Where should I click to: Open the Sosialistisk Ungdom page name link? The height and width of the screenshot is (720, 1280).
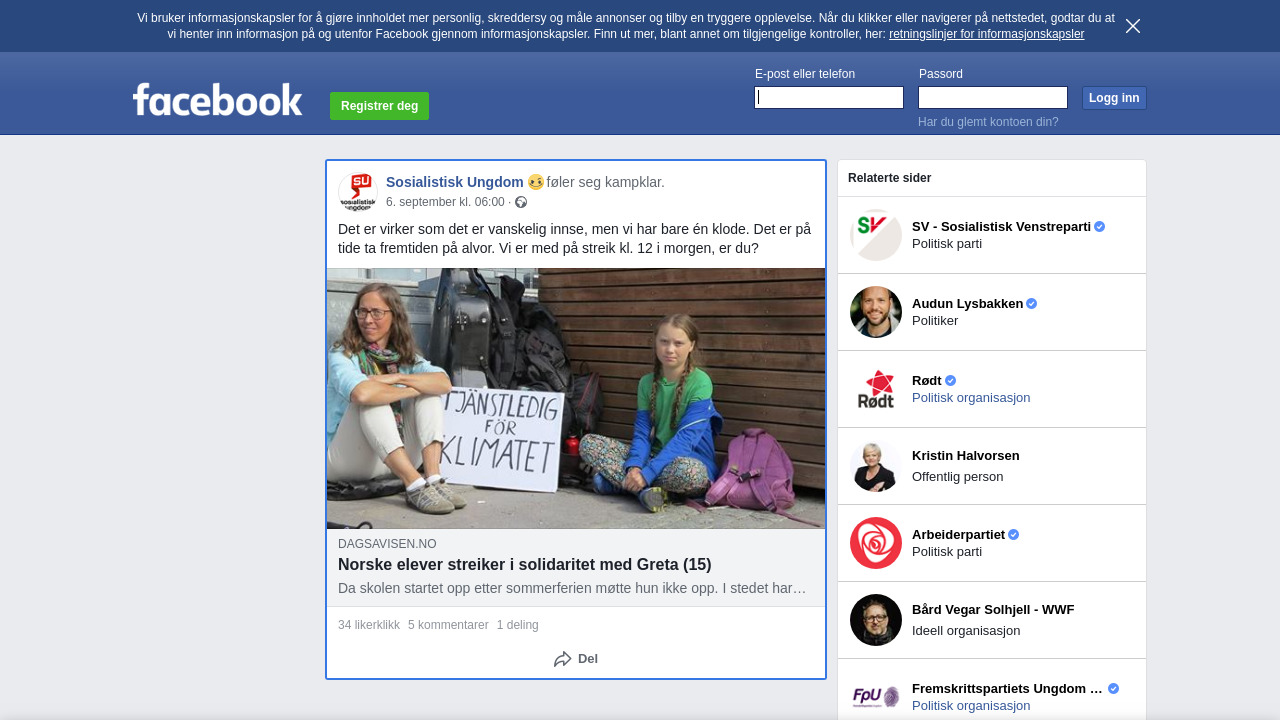pyautogui.click(x=455, y=182)
